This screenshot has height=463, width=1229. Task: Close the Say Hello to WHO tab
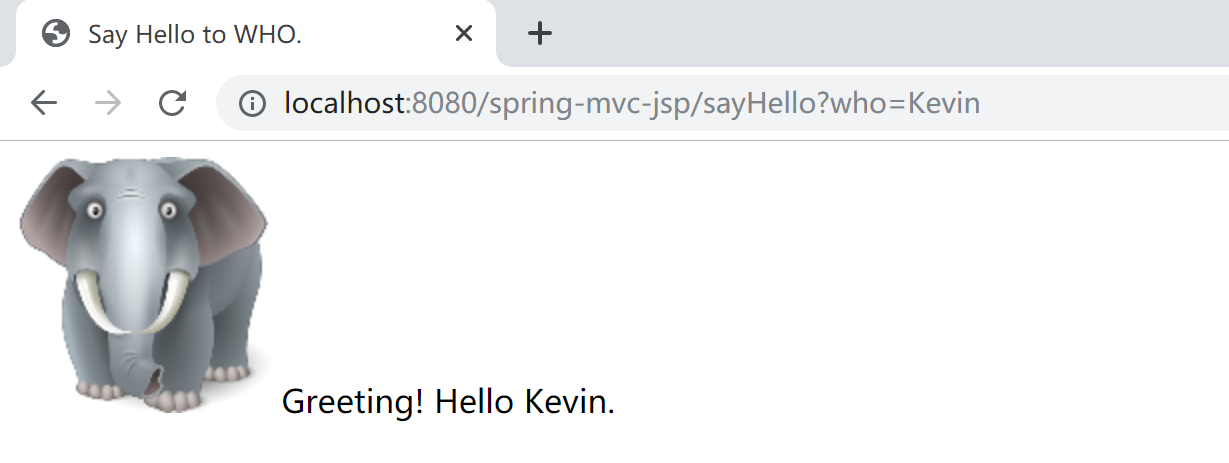tap(464, 34)
